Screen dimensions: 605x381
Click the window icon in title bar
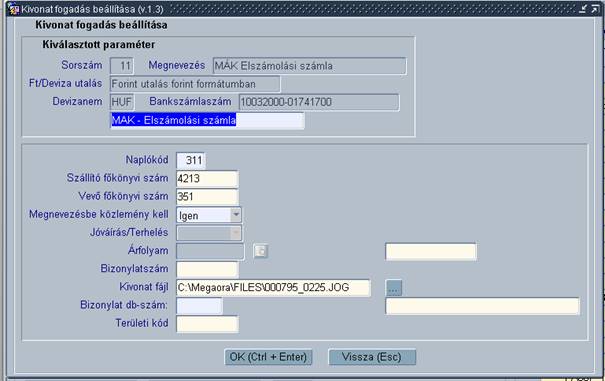(x=14, y=9)
